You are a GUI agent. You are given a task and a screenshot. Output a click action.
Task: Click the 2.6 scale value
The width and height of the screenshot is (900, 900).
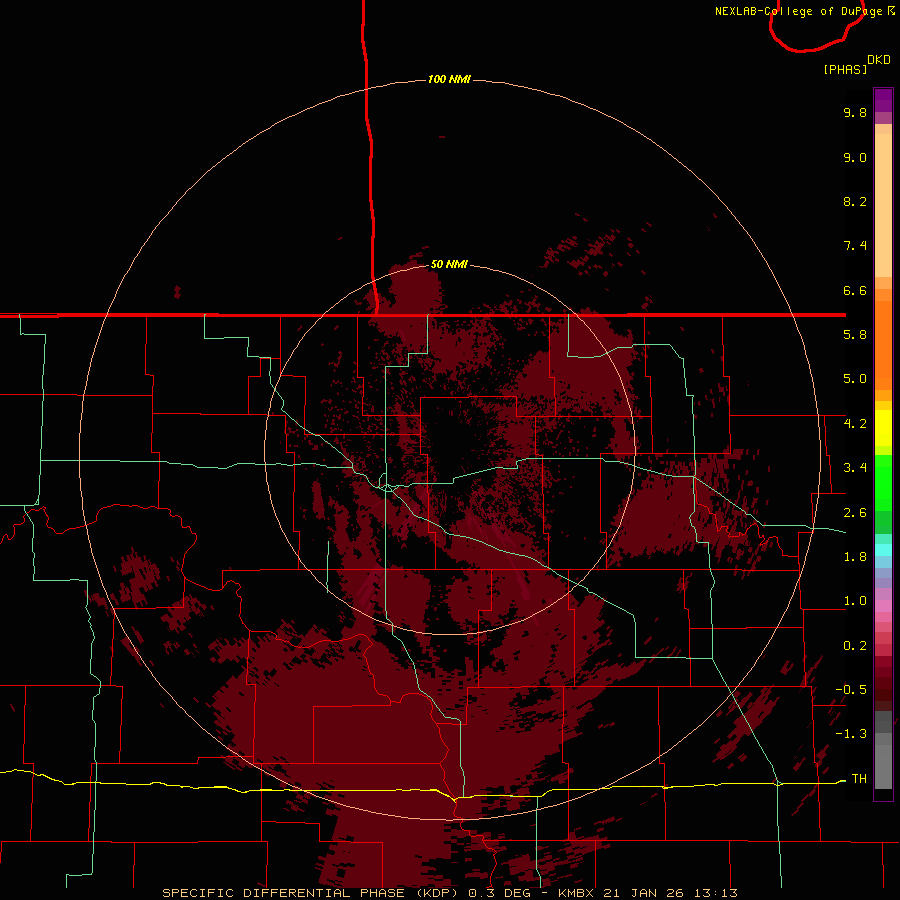pyautogui.click(x=855, y=513)
